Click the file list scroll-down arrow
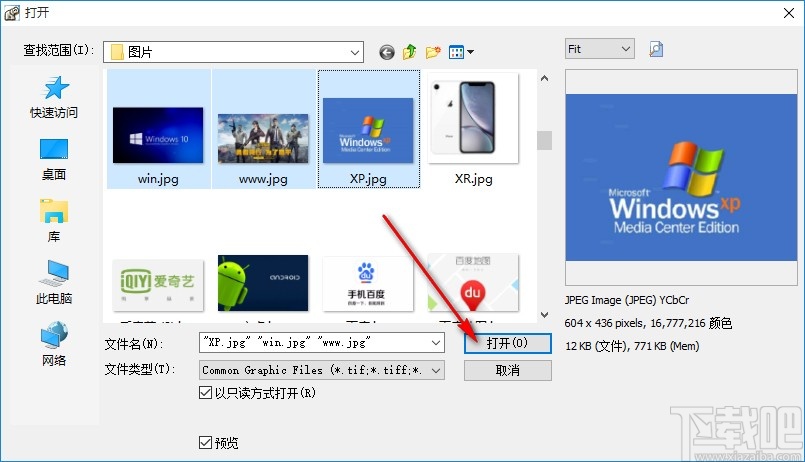 click(x=544, y=315)
